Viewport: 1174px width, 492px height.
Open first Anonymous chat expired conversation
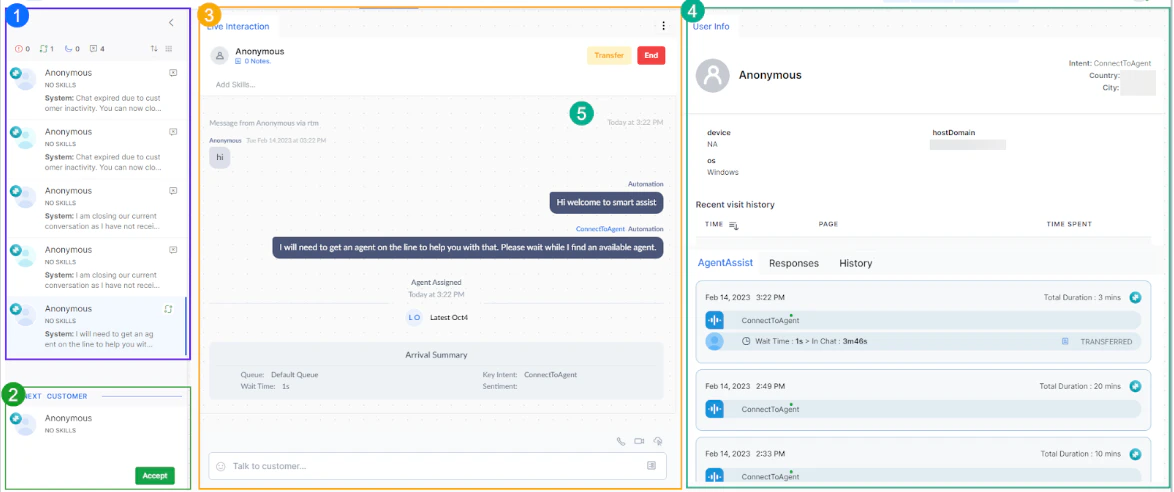(x=97, y=92)
